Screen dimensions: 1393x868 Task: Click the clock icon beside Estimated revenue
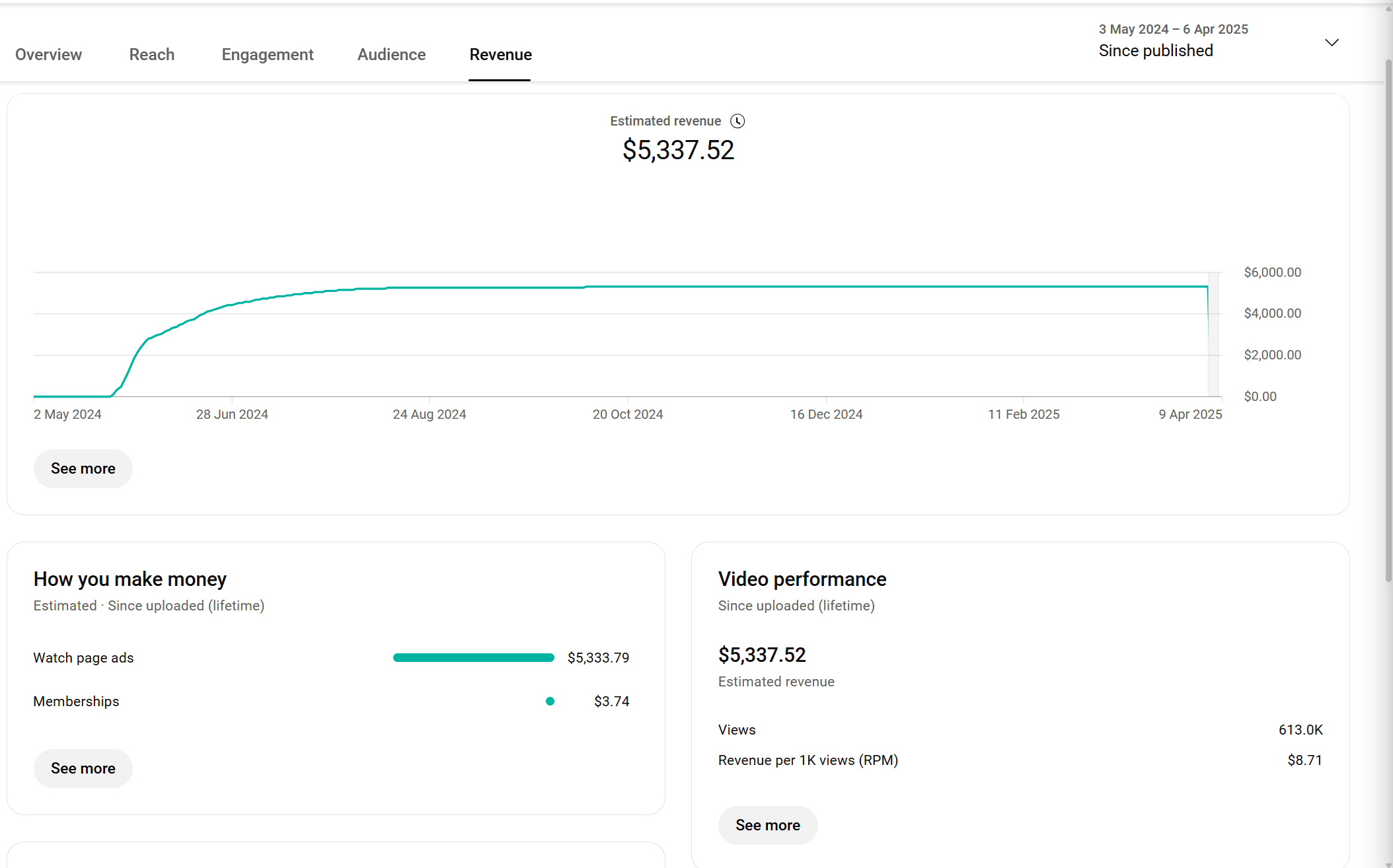tap(737, 121)
